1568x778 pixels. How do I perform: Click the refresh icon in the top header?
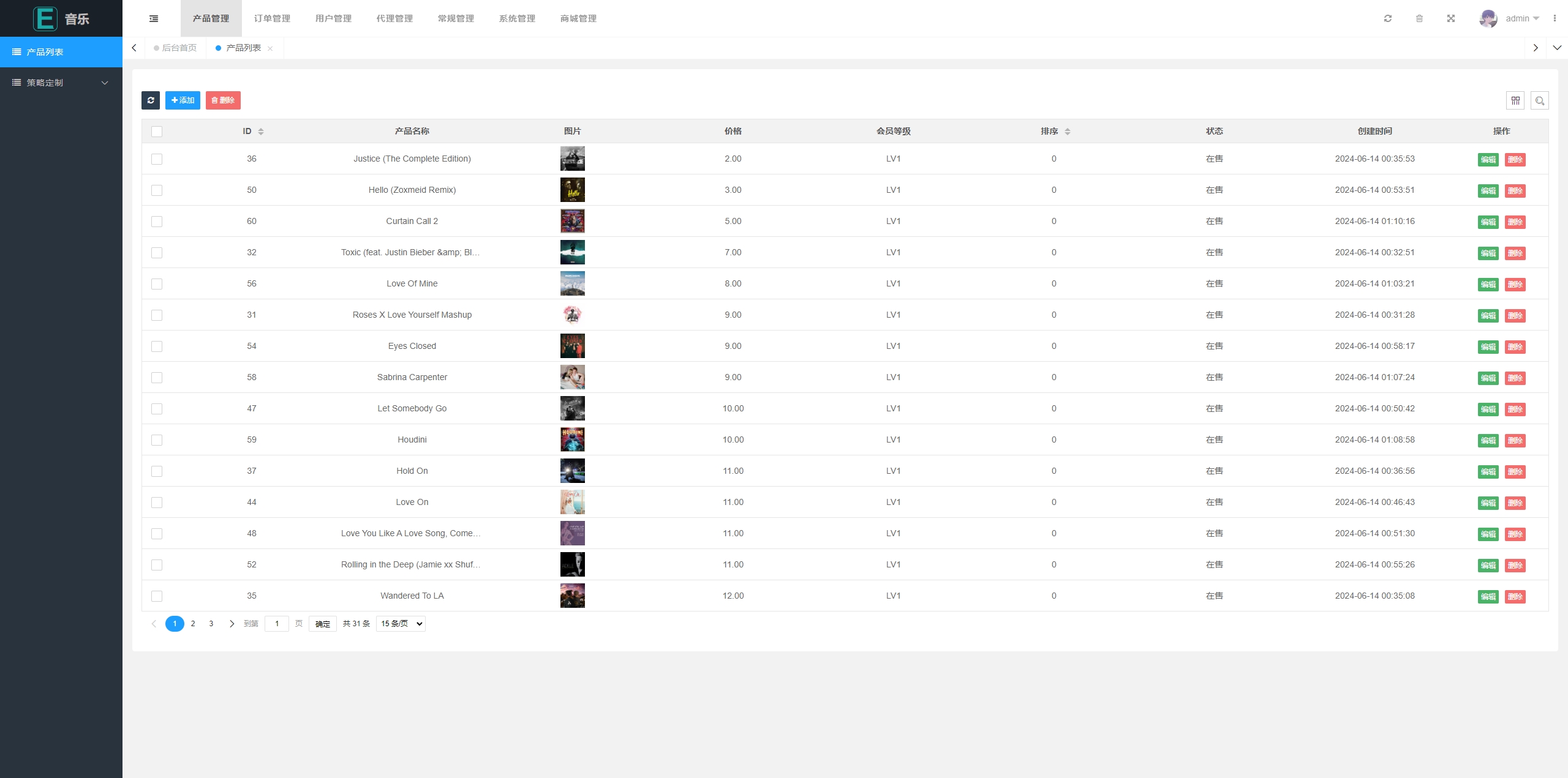(x=1388, y=18)
